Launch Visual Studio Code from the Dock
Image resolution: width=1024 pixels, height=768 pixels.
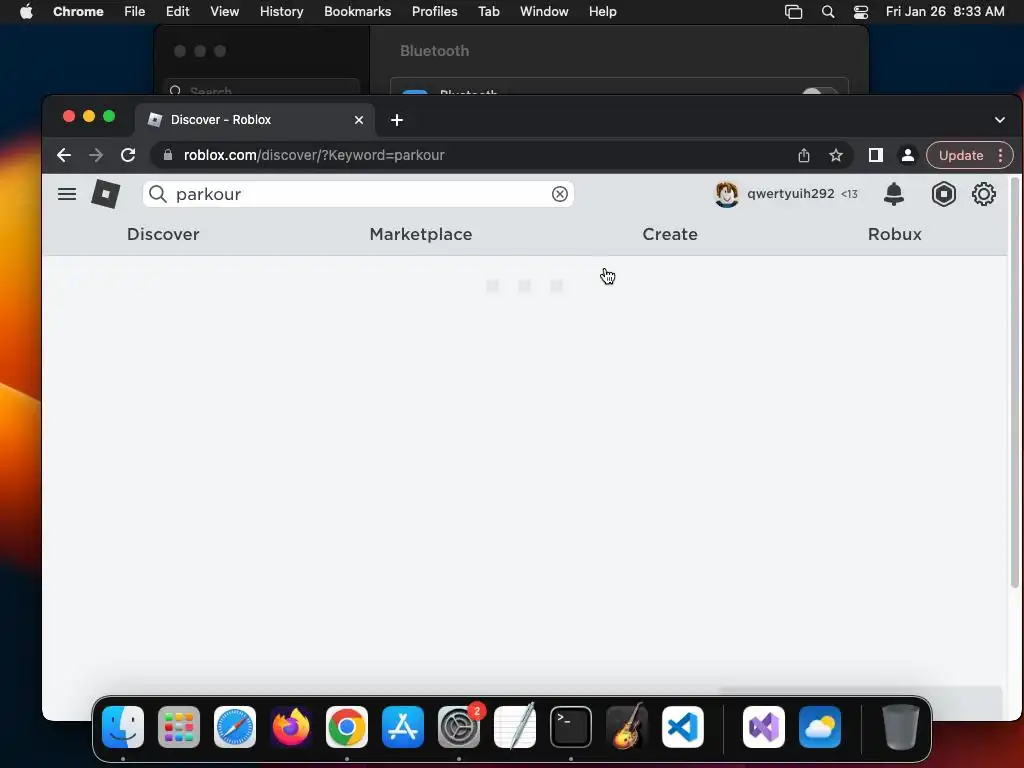pyautogui.click(x=683, y=727)
